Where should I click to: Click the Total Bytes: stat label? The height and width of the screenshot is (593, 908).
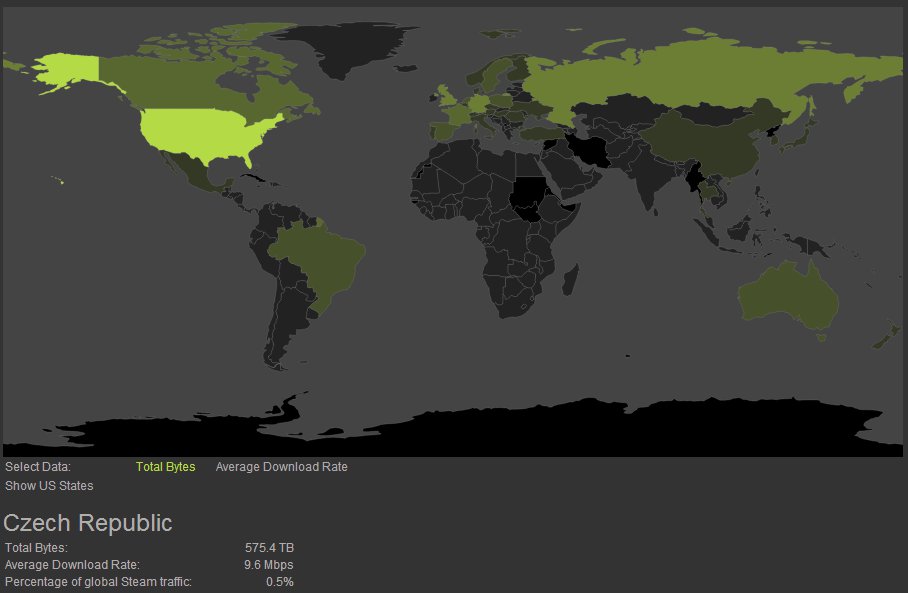coord(36,548)
